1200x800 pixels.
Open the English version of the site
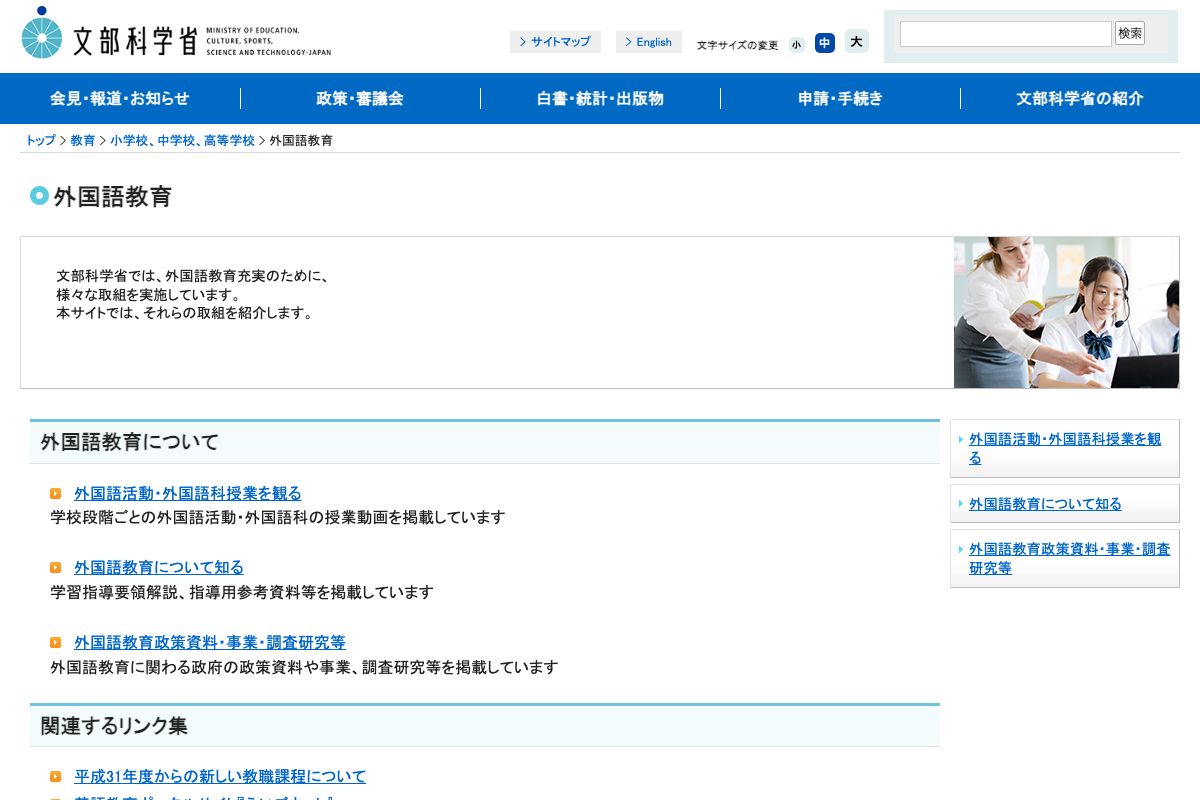pyautogui.click(x=650, y=42)
